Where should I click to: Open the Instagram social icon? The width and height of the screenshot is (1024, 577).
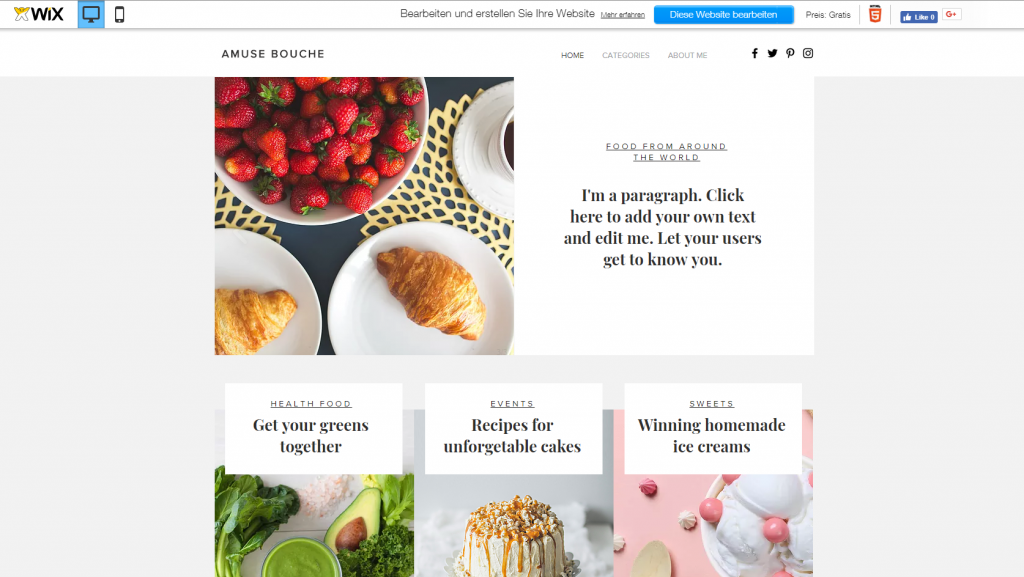tap(808, 54)
